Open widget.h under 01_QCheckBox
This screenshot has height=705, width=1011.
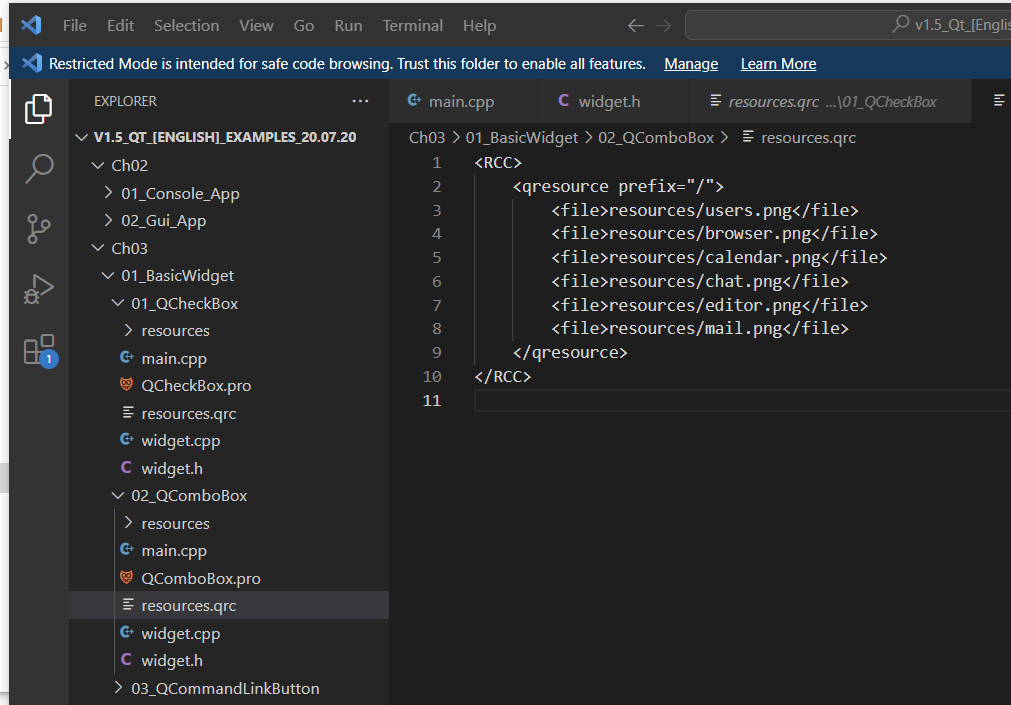[229, 468]
